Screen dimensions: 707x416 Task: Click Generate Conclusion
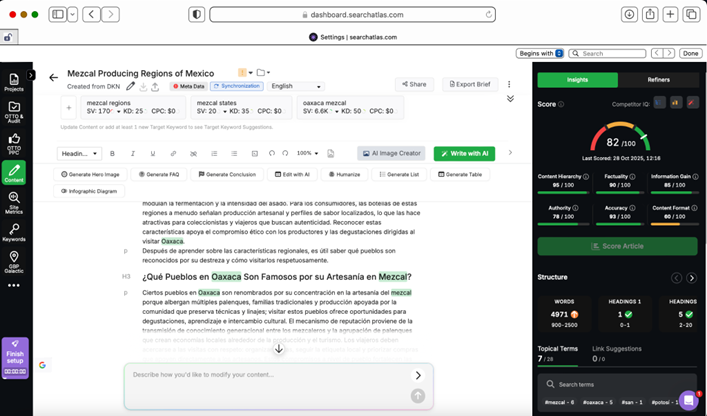[227, 174]
